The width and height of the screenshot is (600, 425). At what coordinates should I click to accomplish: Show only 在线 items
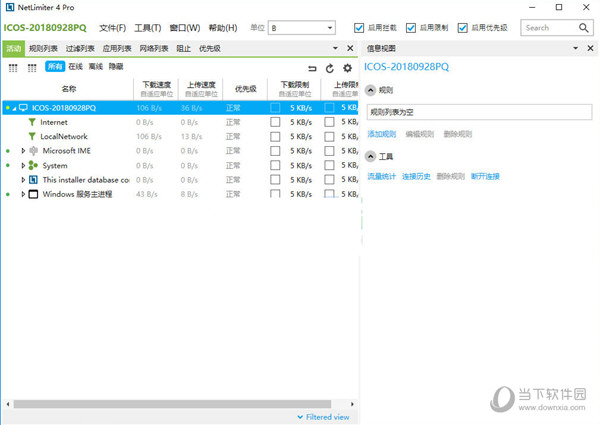click(75, 67)
